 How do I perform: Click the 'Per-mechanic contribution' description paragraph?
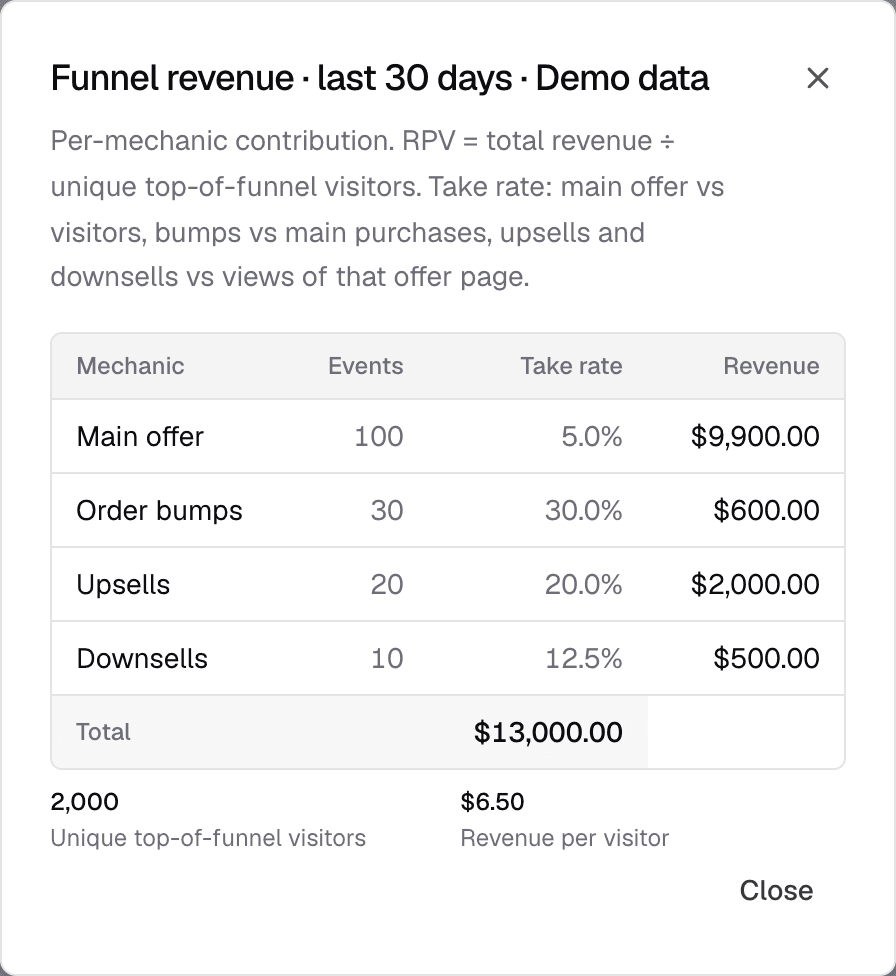point(387,209)
